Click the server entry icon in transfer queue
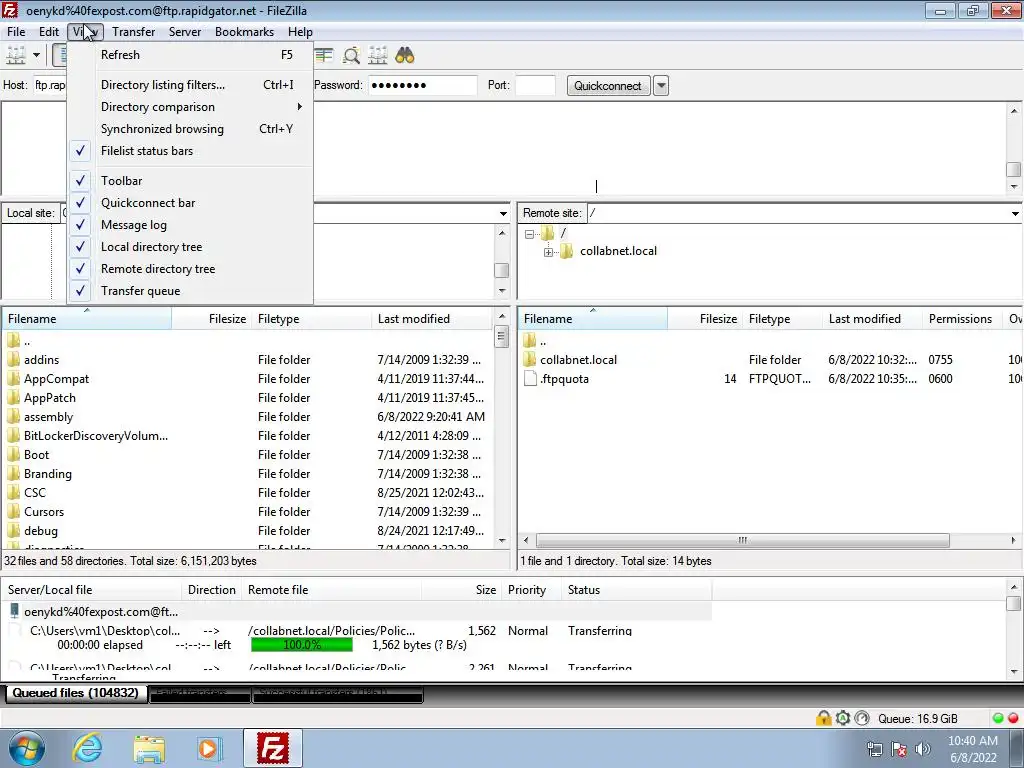Viewport: 1024px width, 768px height. (14, 611)
